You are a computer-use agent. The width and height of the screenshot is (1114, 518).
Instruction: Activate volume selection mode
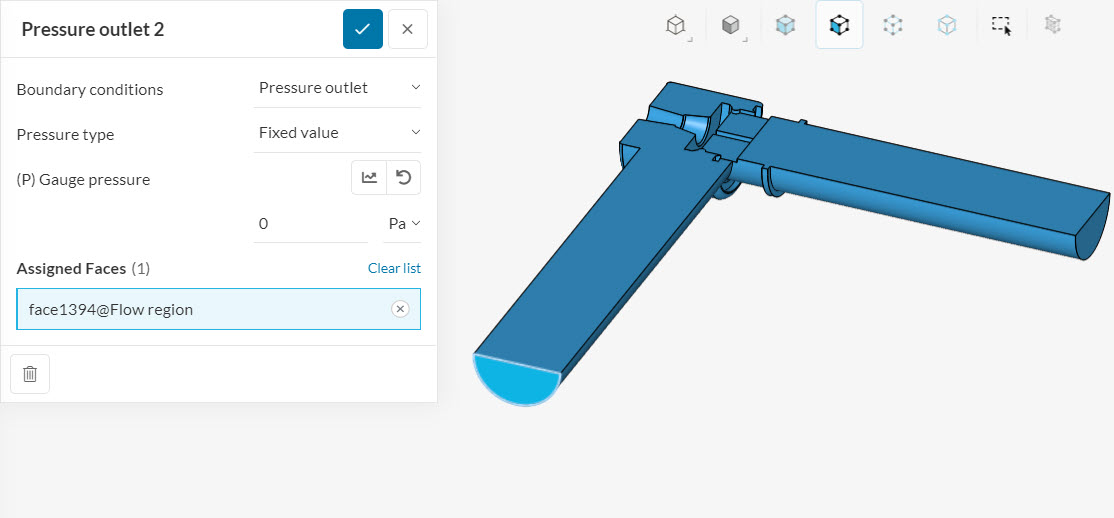coord(785,26)
